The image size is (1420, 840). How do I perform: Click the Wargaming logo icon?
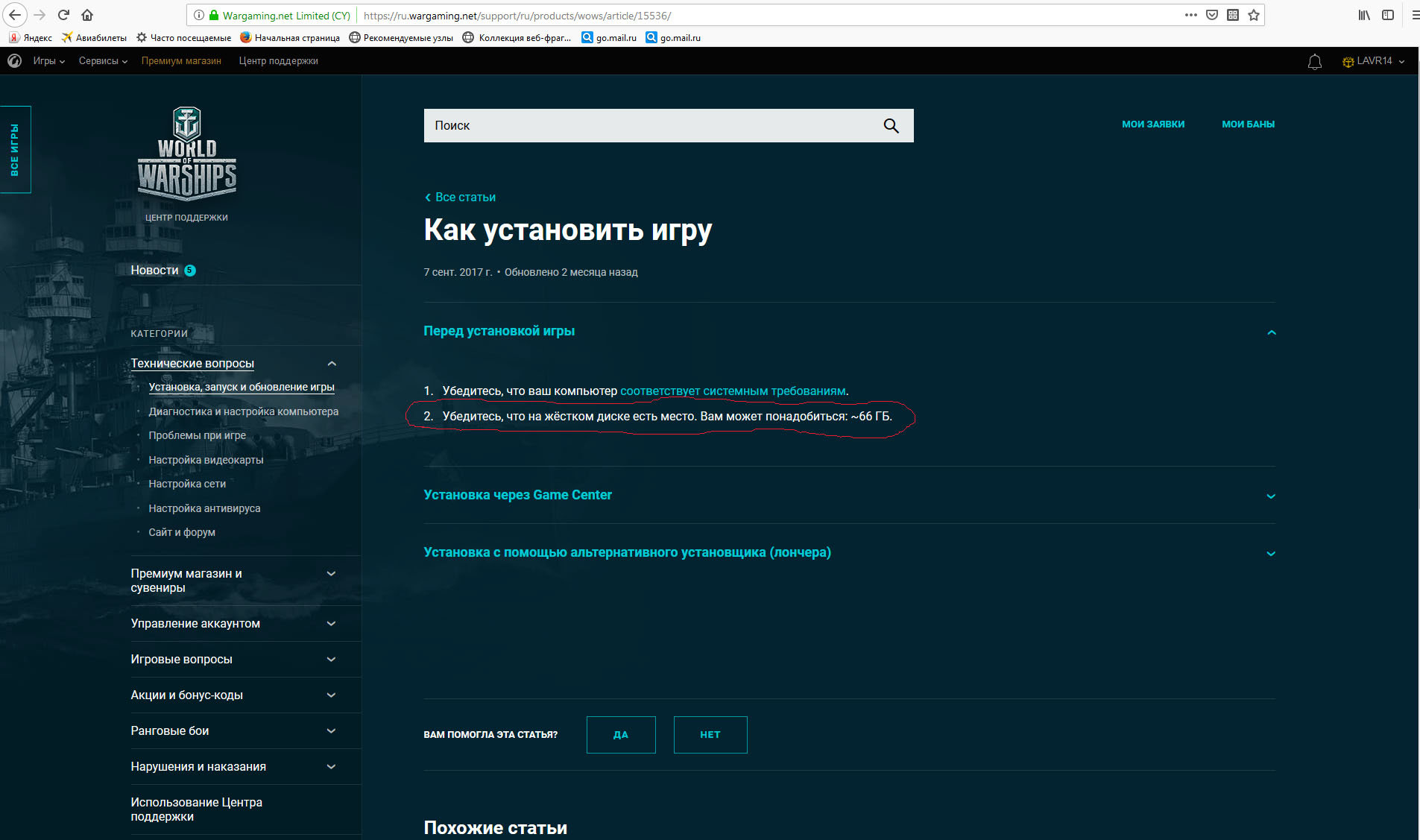(14, 61)
